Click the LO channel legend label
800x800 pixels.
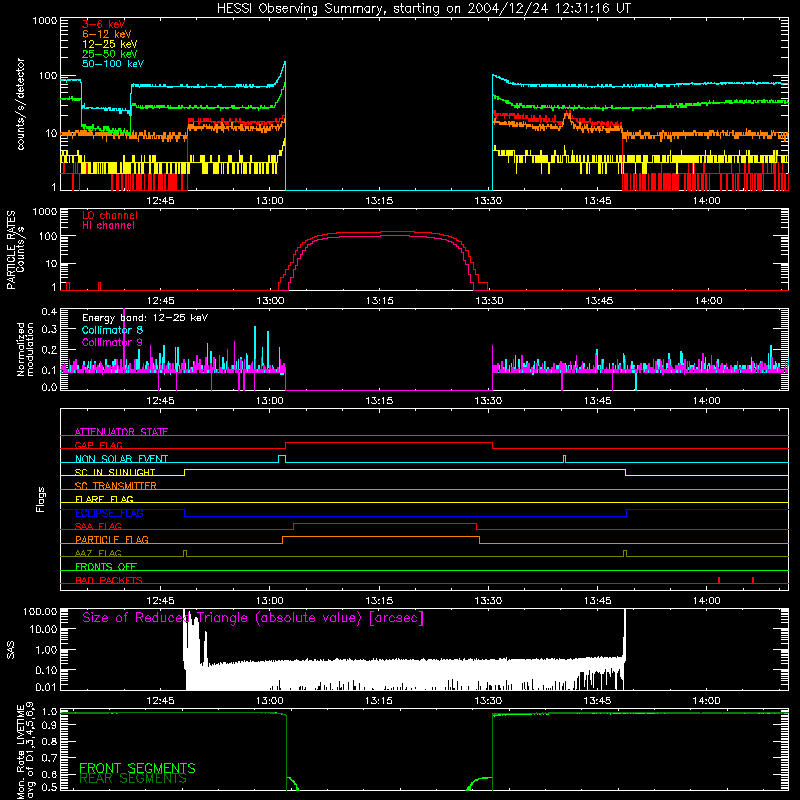point(110,215)
